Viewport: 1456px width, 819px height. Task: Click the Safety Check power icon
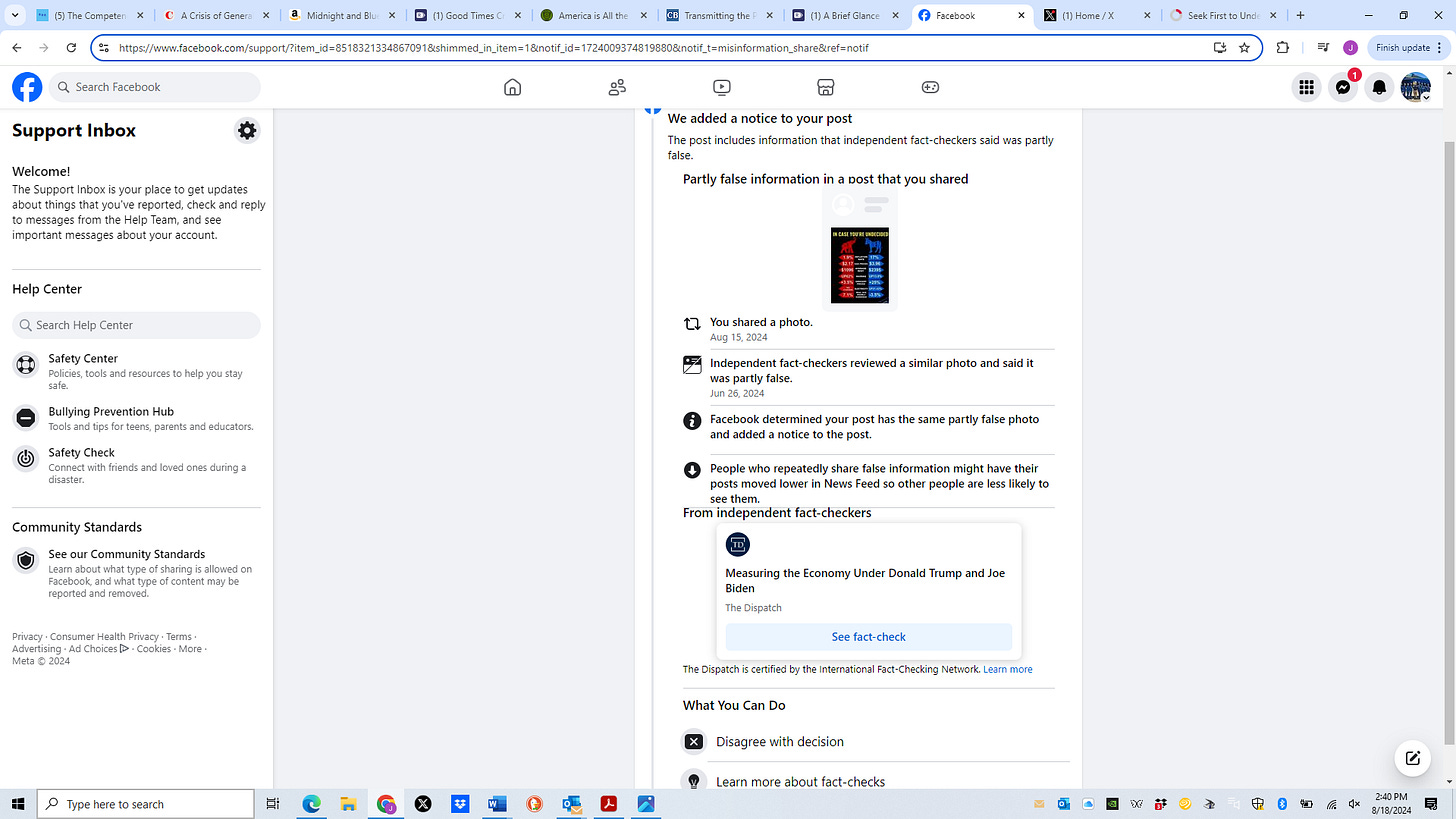26,459
